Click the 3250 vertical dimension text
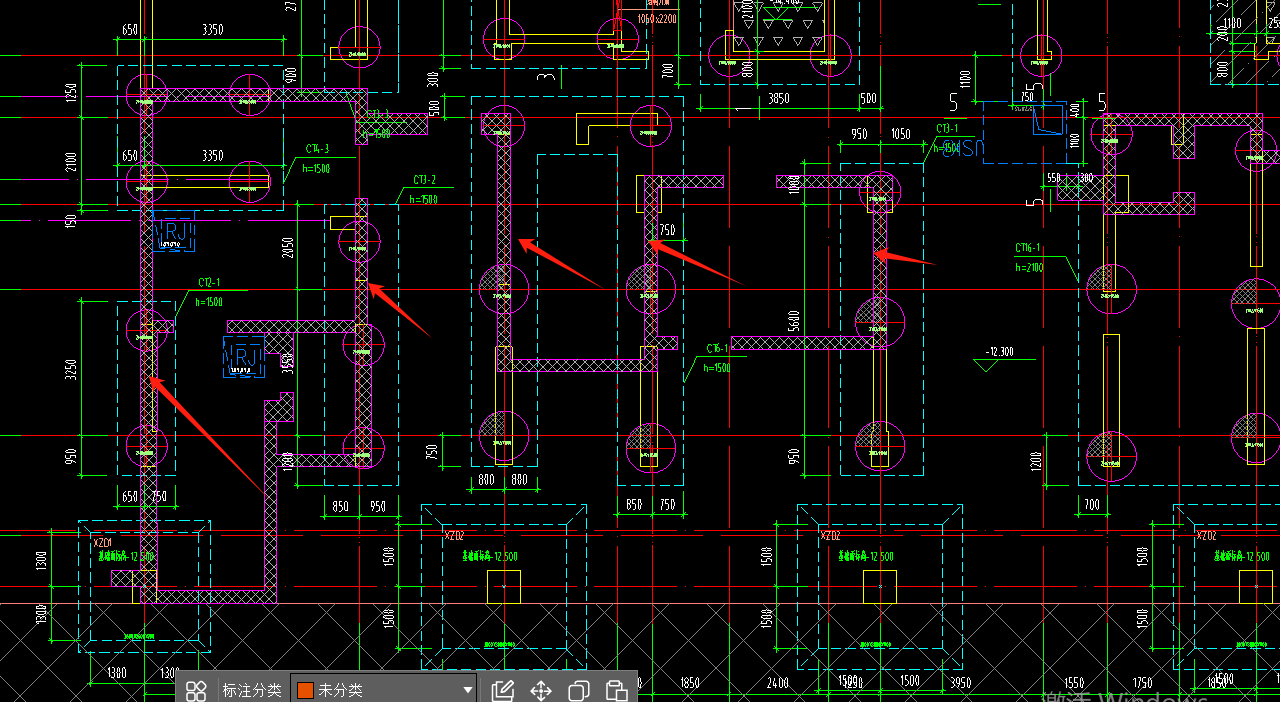 click(71, 370)
